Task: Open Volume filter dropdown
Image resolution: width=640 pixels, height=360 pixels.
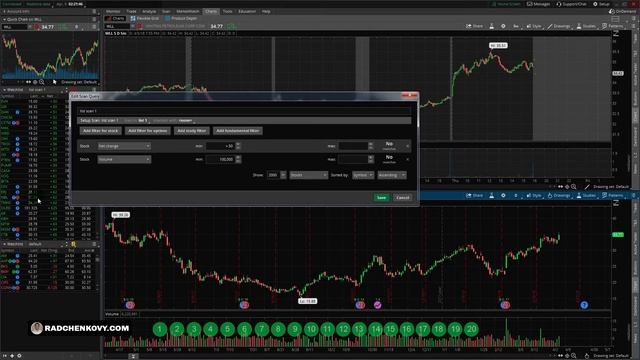Action: coord(124,159)
